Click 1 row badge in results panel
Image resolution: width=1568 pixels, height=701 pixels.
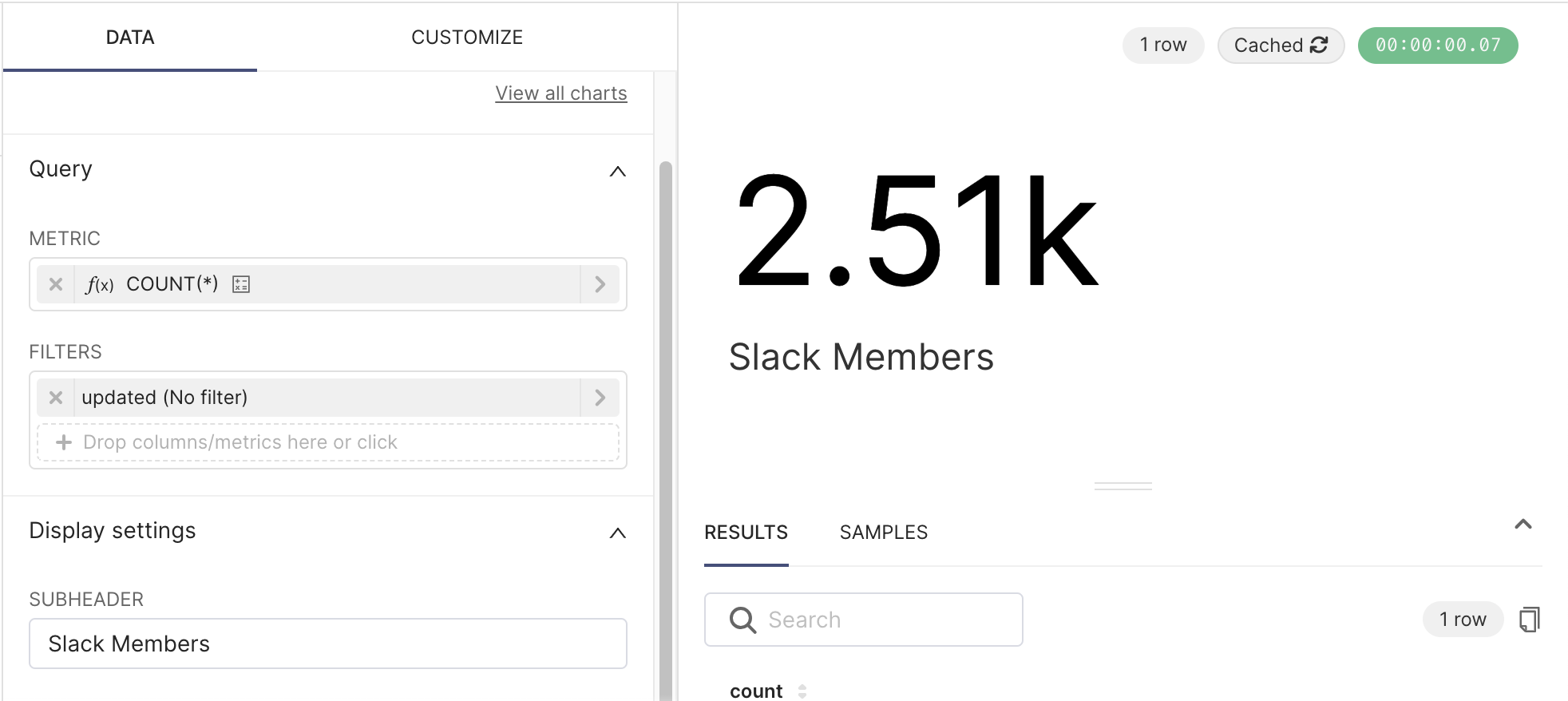pyautogui.click(x=1463, y=620)
